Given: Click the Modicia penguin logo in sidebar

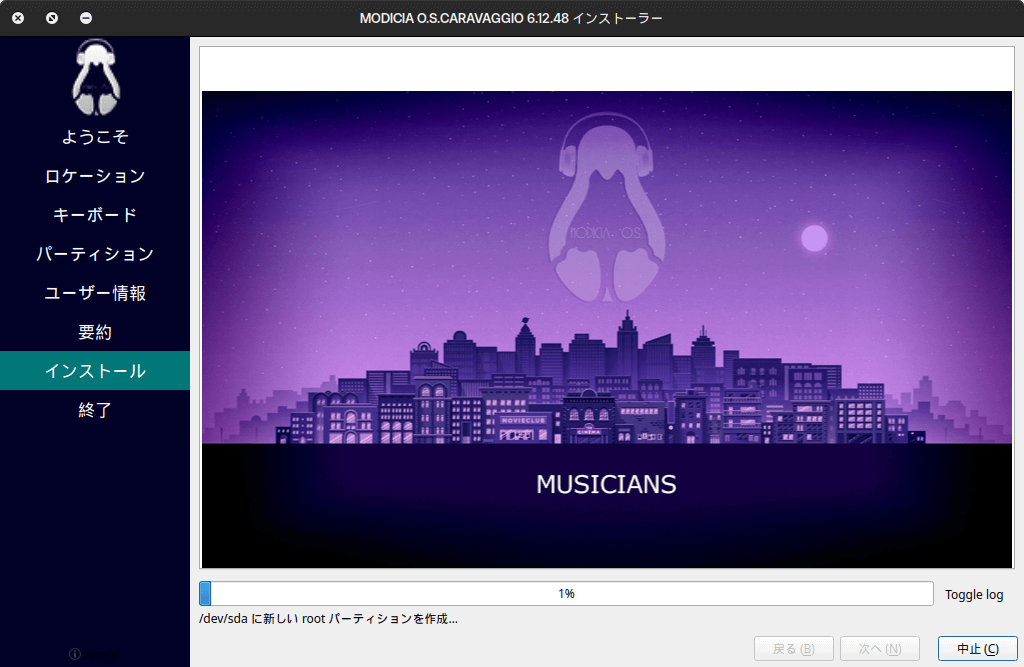Looking at the screenshot, I should pos(95,77).
